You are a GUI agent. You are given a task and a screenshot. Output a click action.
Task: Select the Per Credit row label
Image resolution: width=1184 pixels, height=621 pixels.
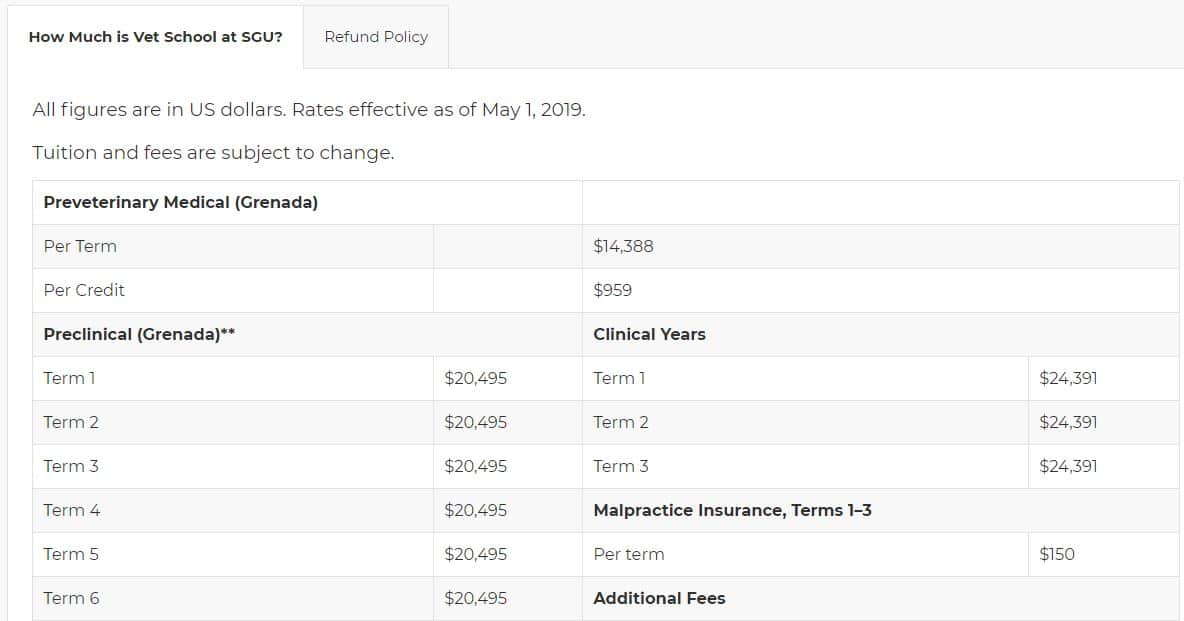pos(84,290)
